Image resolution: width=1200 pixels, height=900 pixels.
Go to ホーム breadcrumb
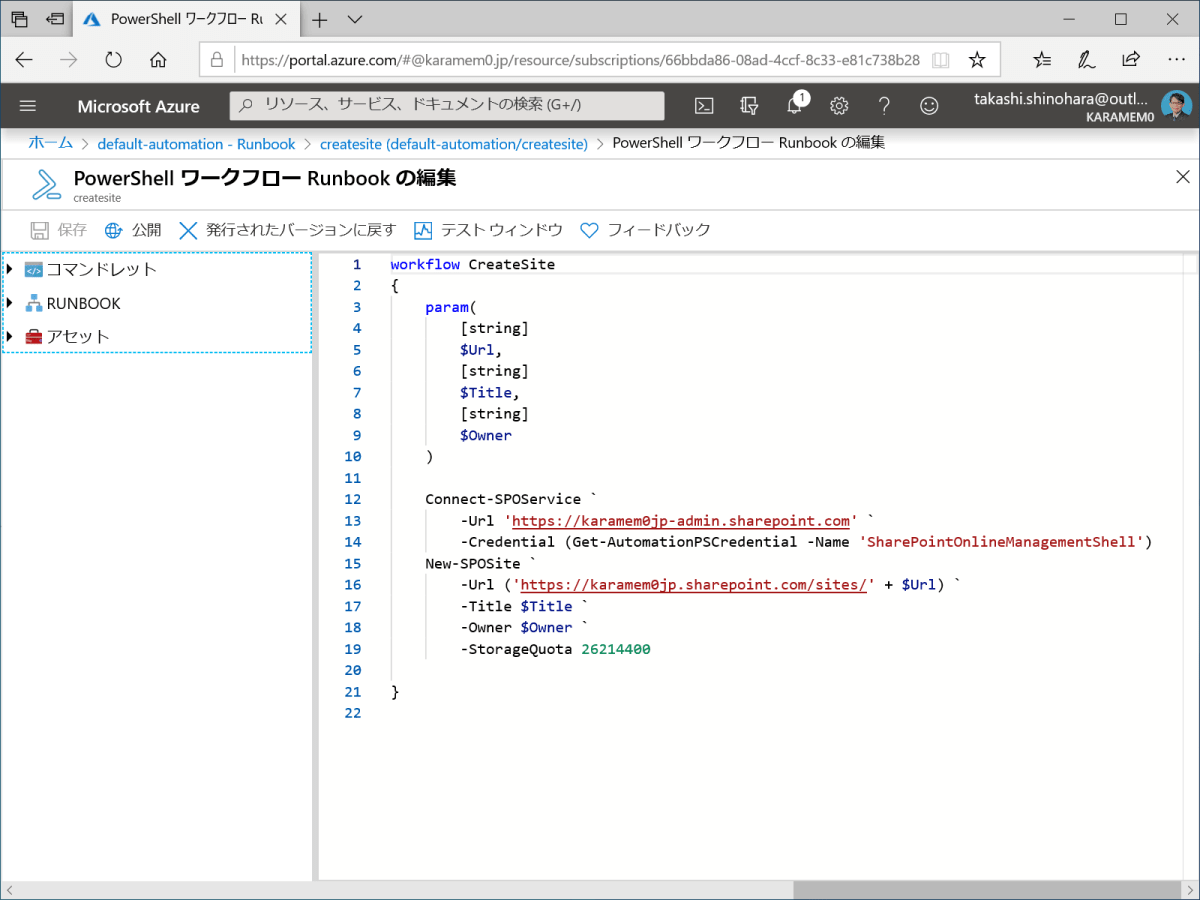pyautogui.click(x=50, y=143)
